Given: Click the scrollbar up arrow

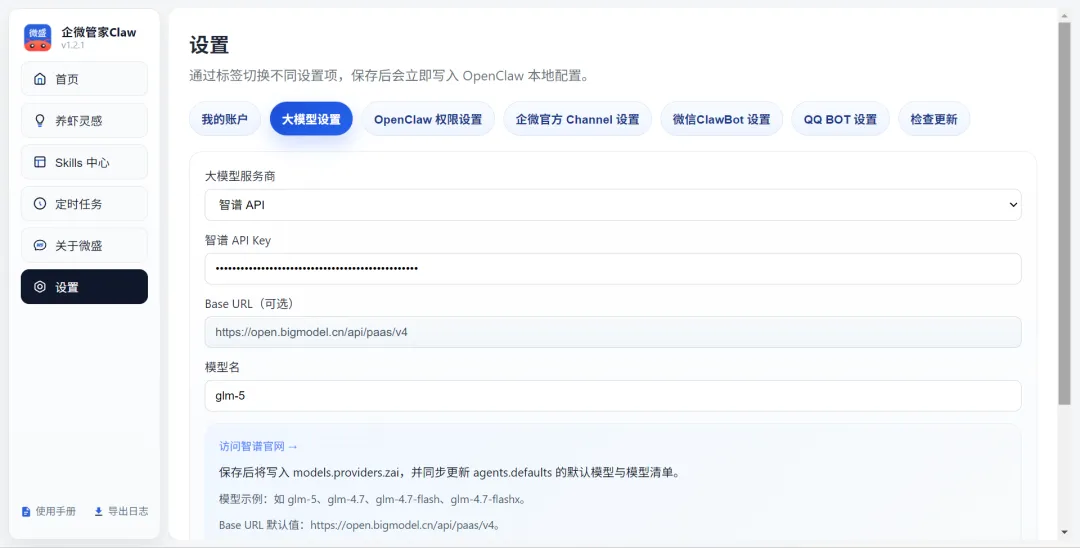Looking at the screenshot, I should pos(1065,14).
